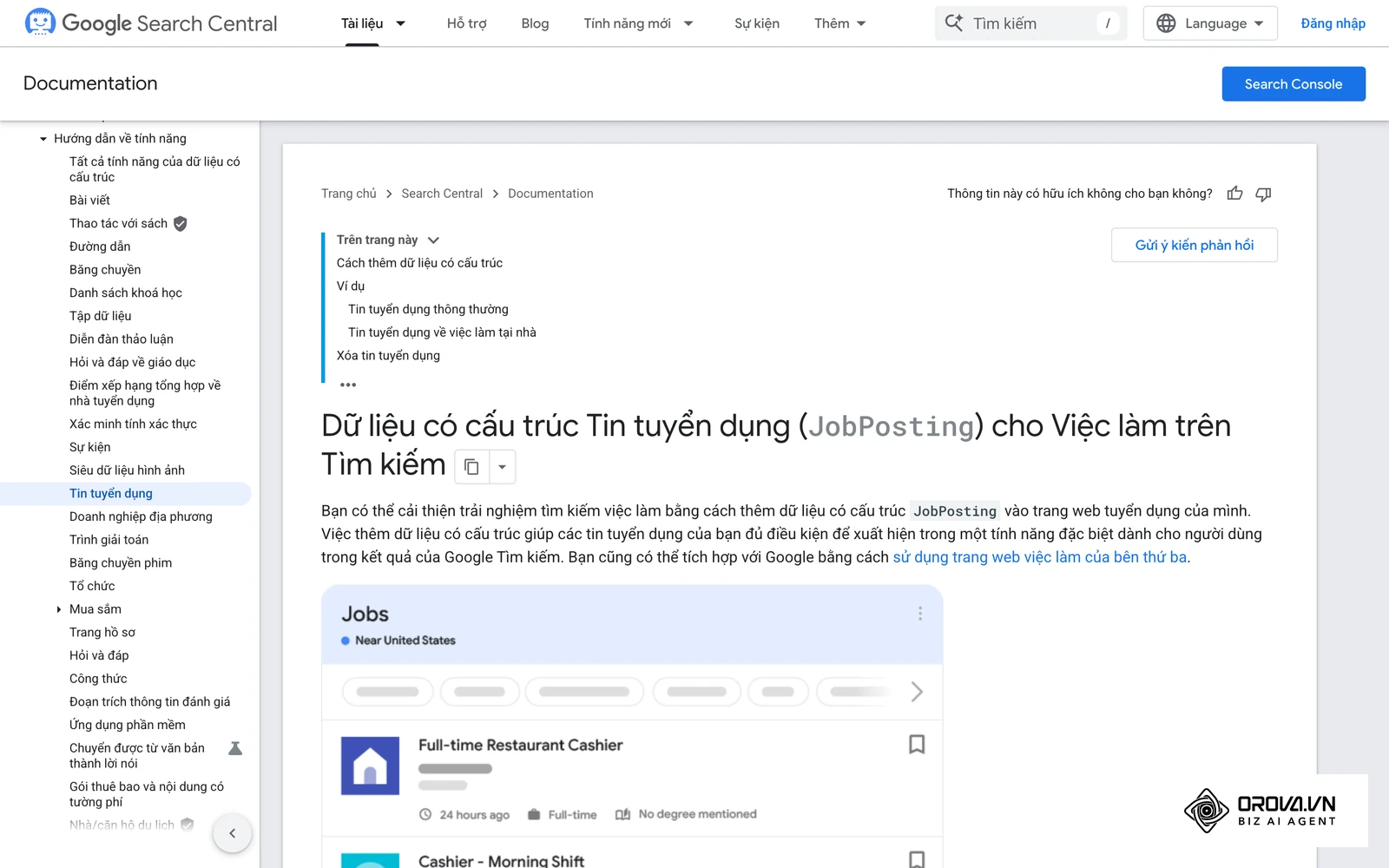Go to the Blog tab
Image resolution: width=1389 pixels, height=868 pixels.
535,23
